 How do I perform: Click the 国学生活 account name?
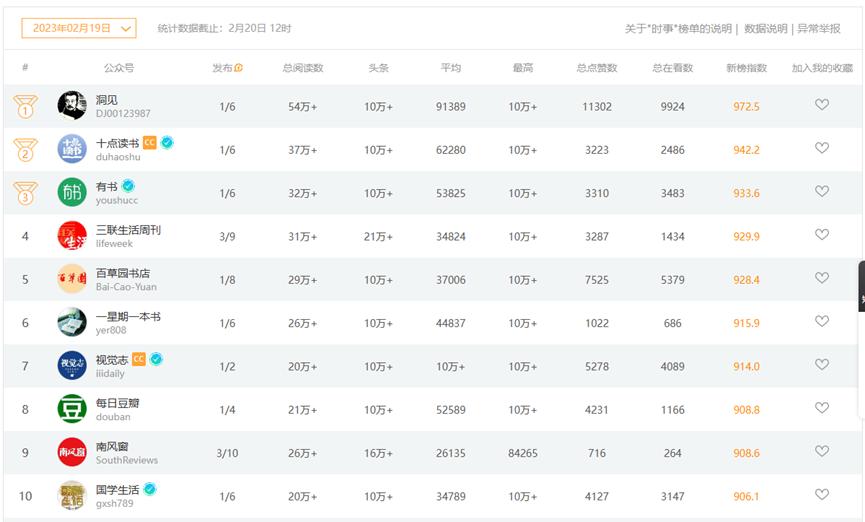point(117,489)
